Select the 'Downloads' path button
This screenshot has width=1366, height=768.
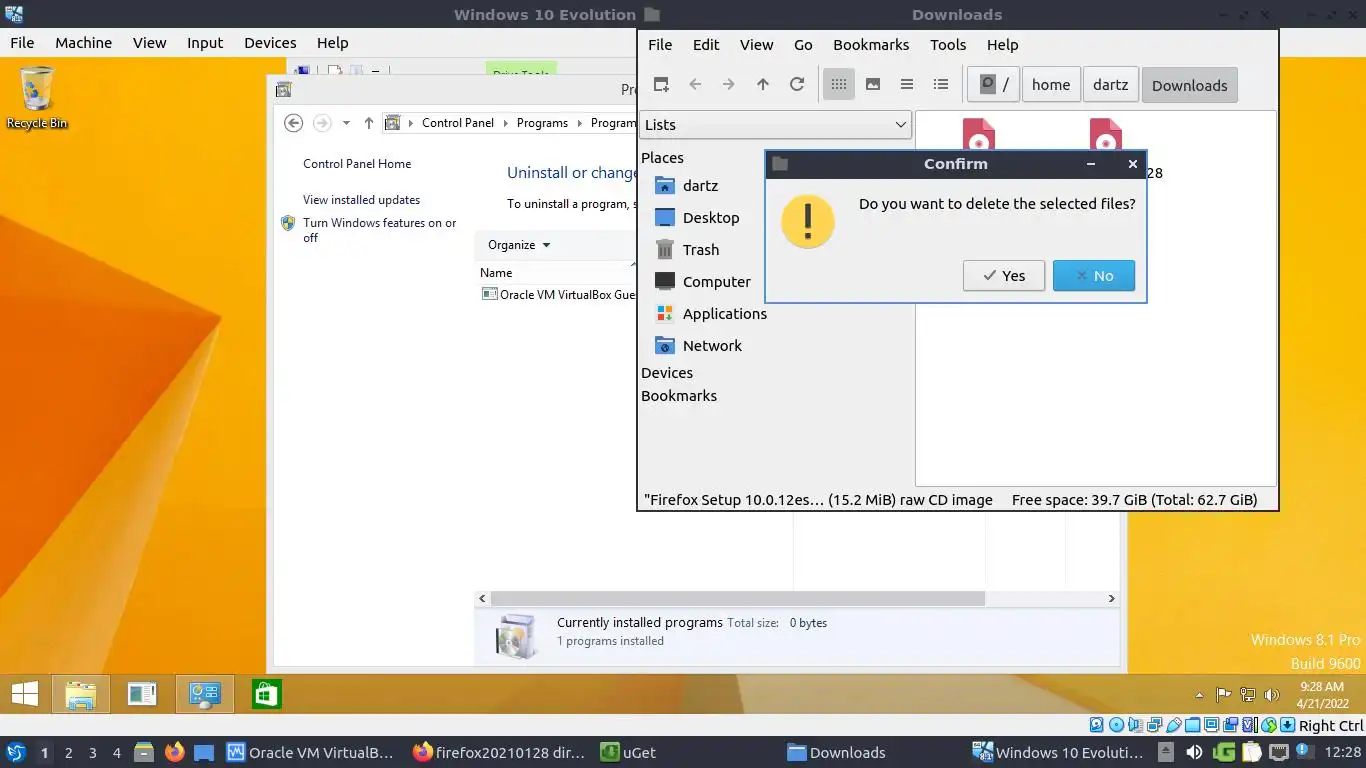(1189, 85)
